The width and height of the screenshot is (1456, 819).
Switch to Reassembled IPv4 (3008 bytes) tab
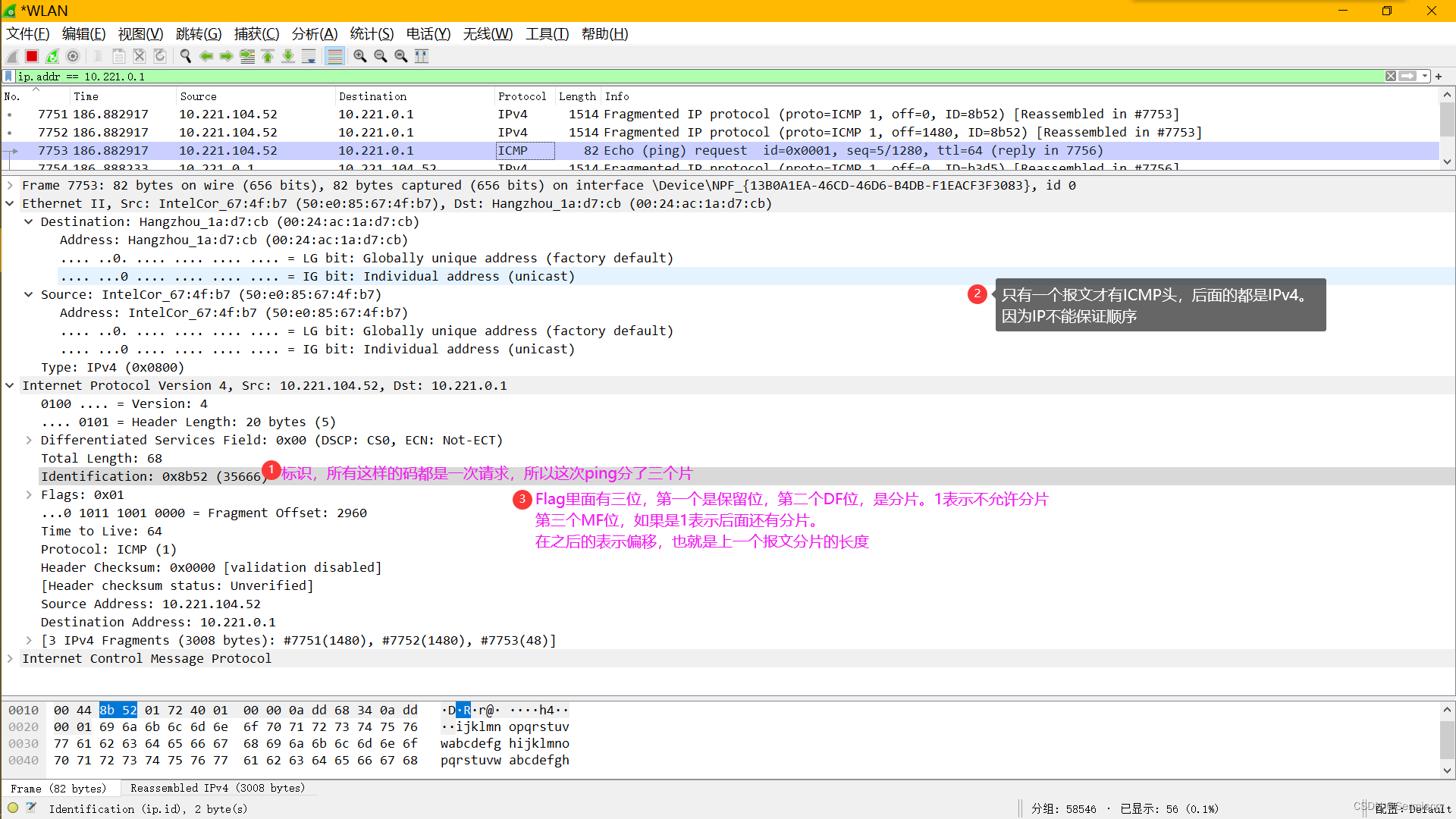click(218, 789)
